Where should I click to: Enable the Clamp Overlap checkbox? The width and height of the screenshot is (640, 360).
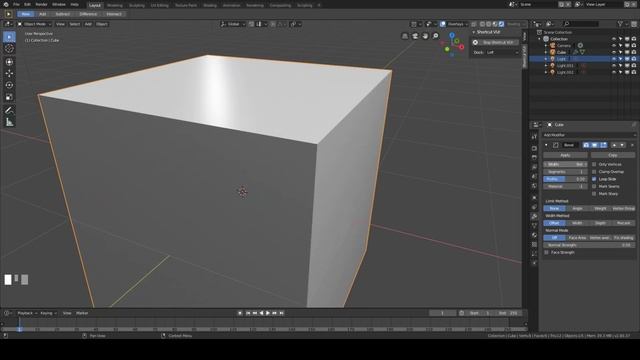point(594,172)
